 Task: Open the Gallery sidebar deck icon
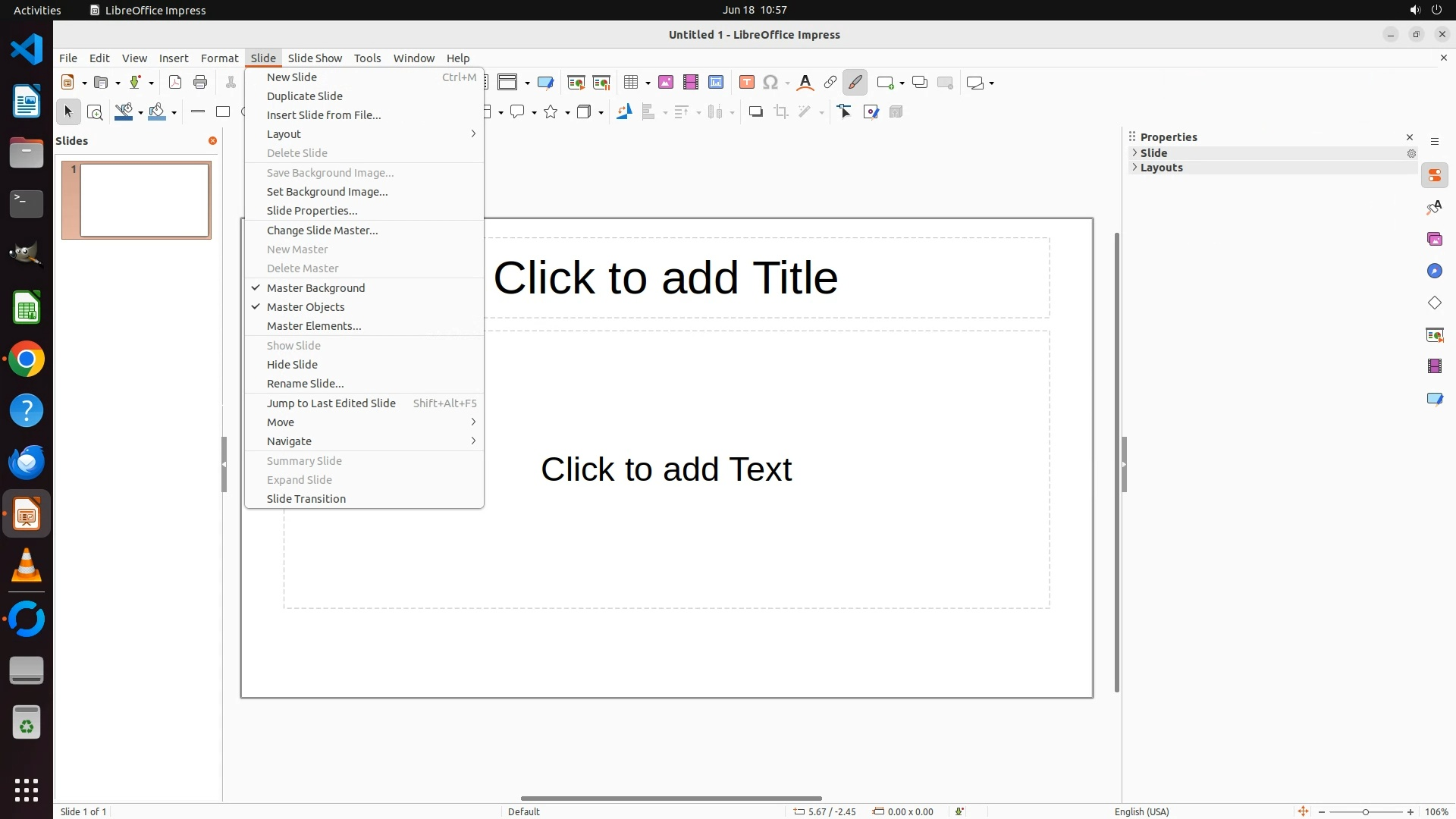click(x=1434, y=240)
